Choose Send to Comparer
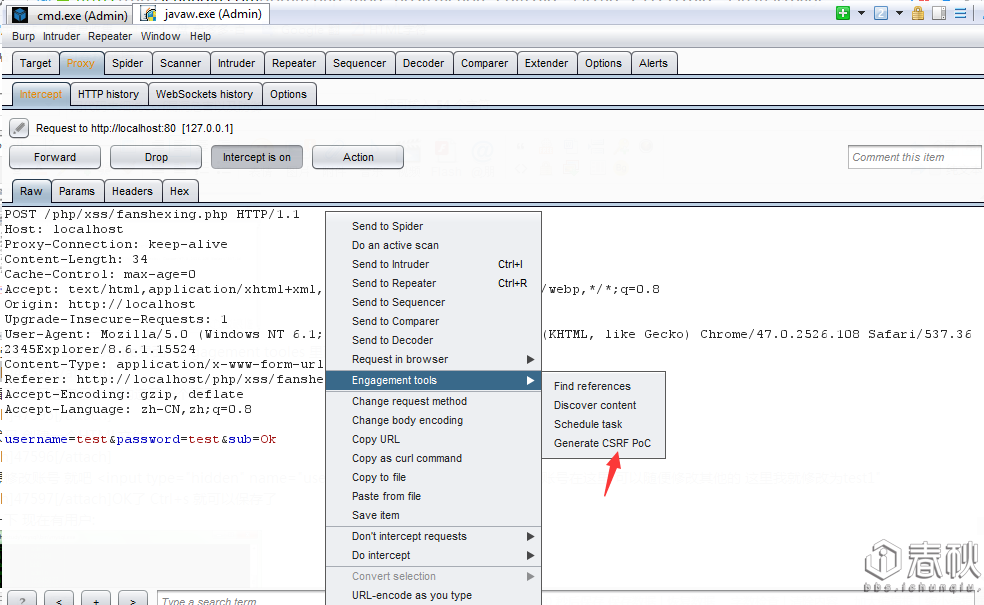 coord(434,321)
